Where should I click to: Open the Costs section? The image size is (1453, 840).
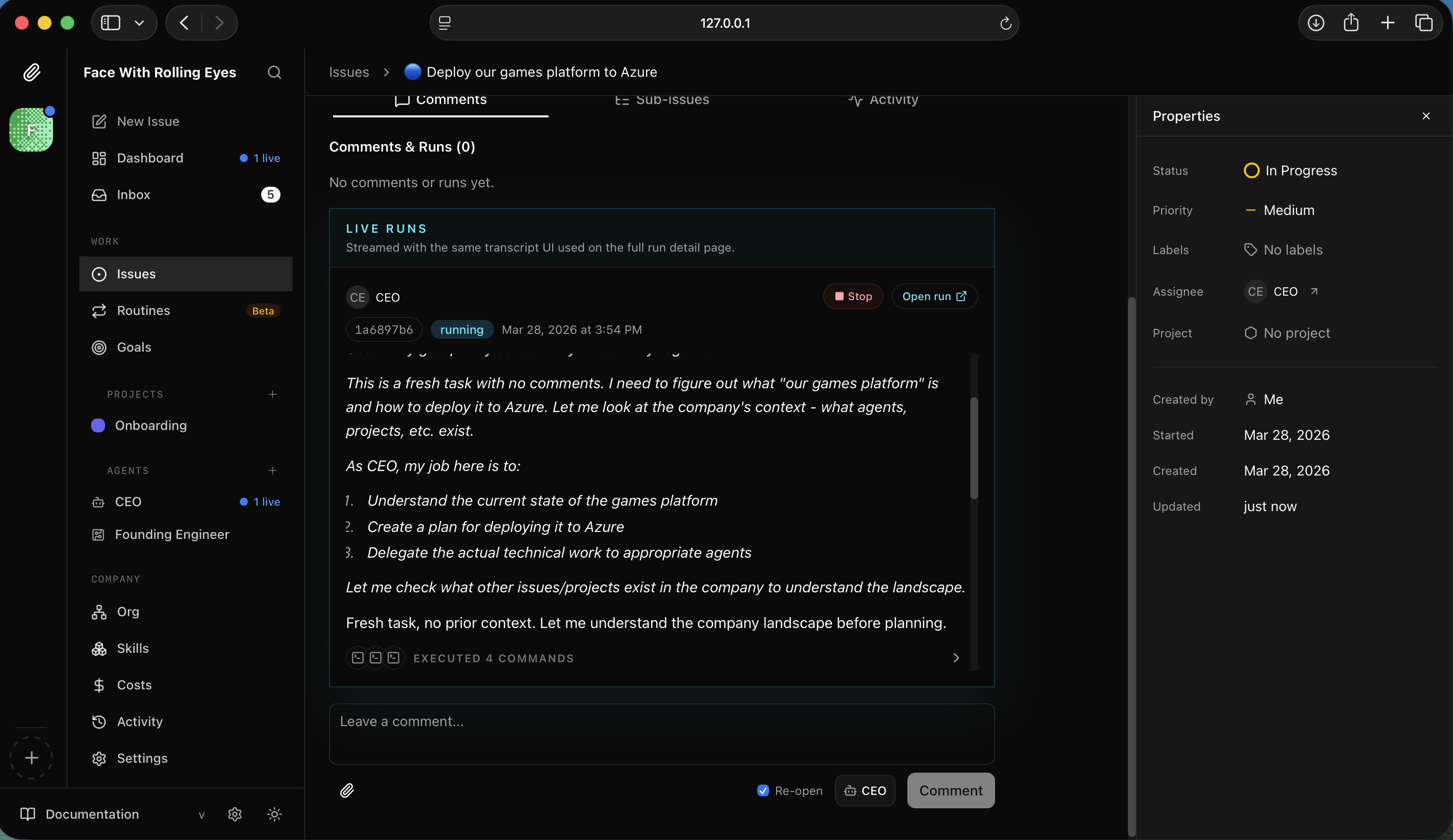(x=133, y=684)
